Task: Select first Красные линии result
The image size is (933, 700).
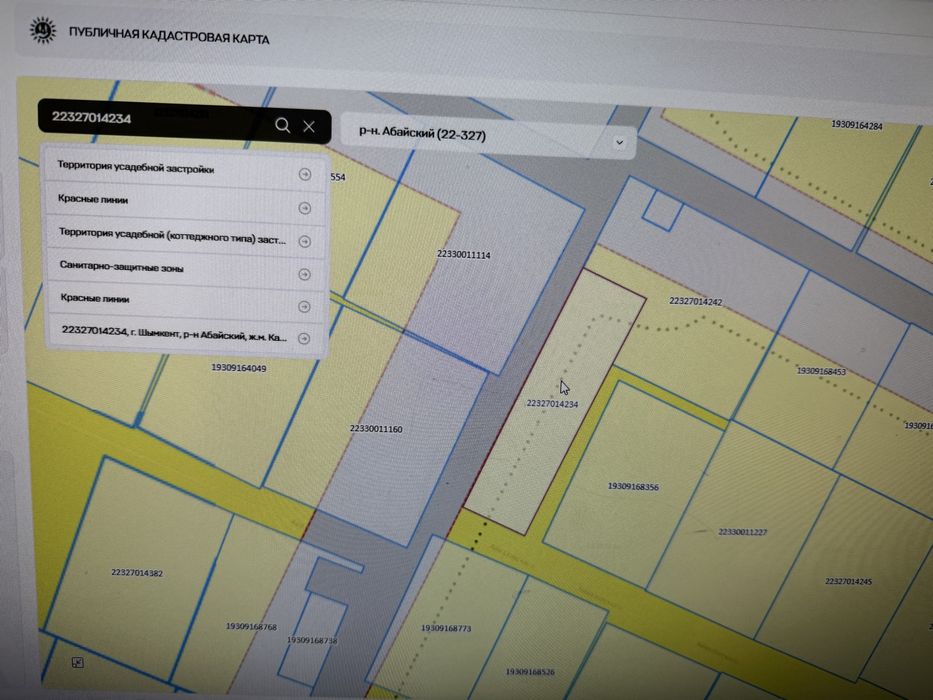Action: tap(186, 203)
